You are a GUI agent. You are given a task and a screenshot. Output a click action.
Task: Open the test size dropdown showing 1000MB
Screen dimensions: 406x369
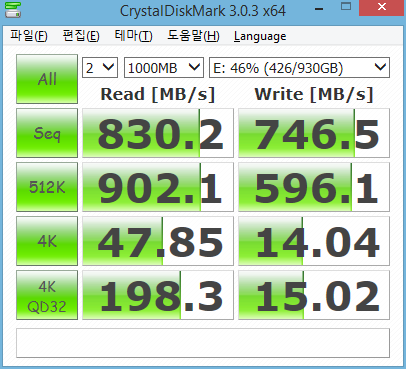click(164, 68)
